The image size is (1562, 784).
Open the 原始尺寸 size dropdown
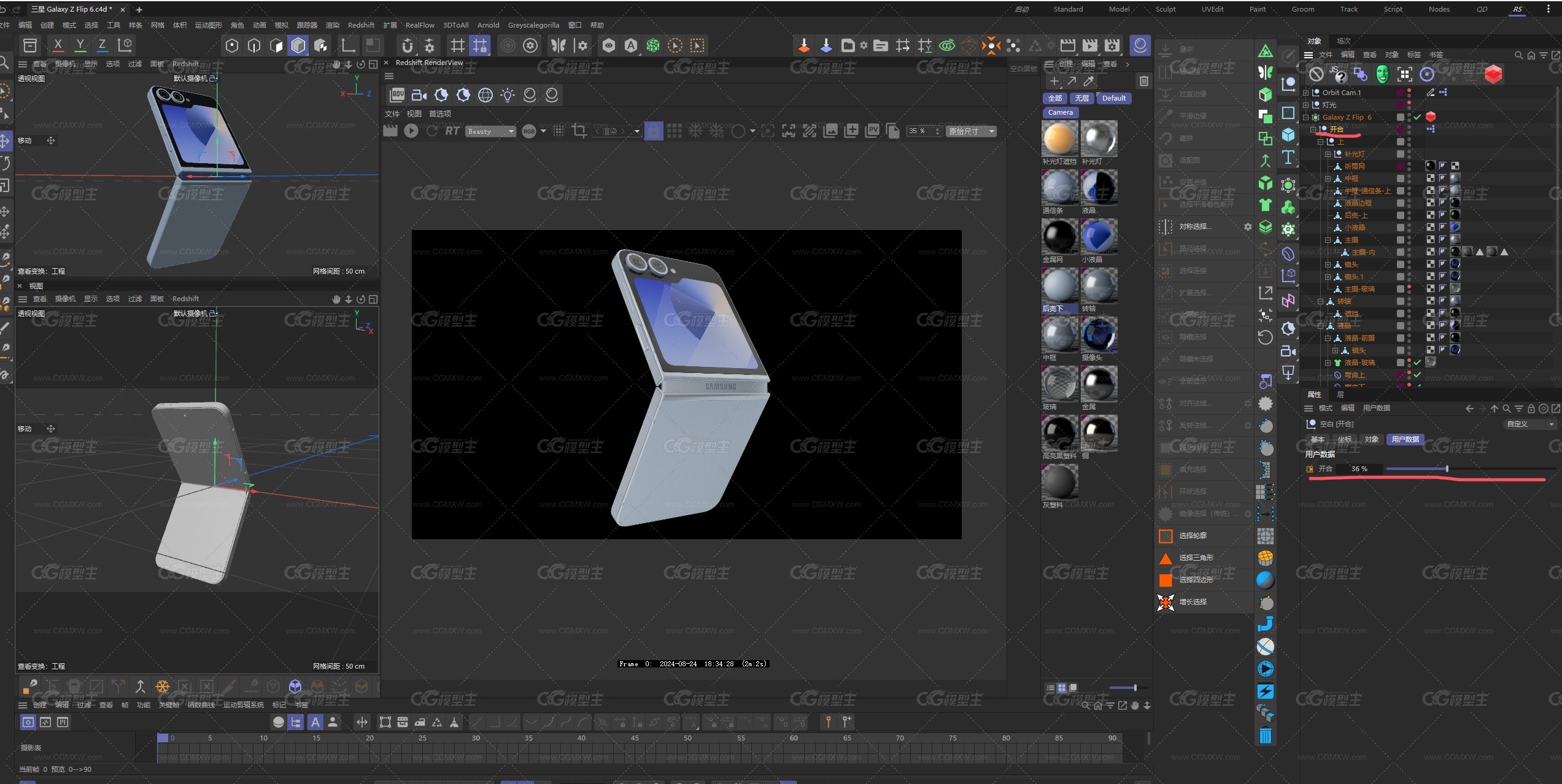coord(972,131)
